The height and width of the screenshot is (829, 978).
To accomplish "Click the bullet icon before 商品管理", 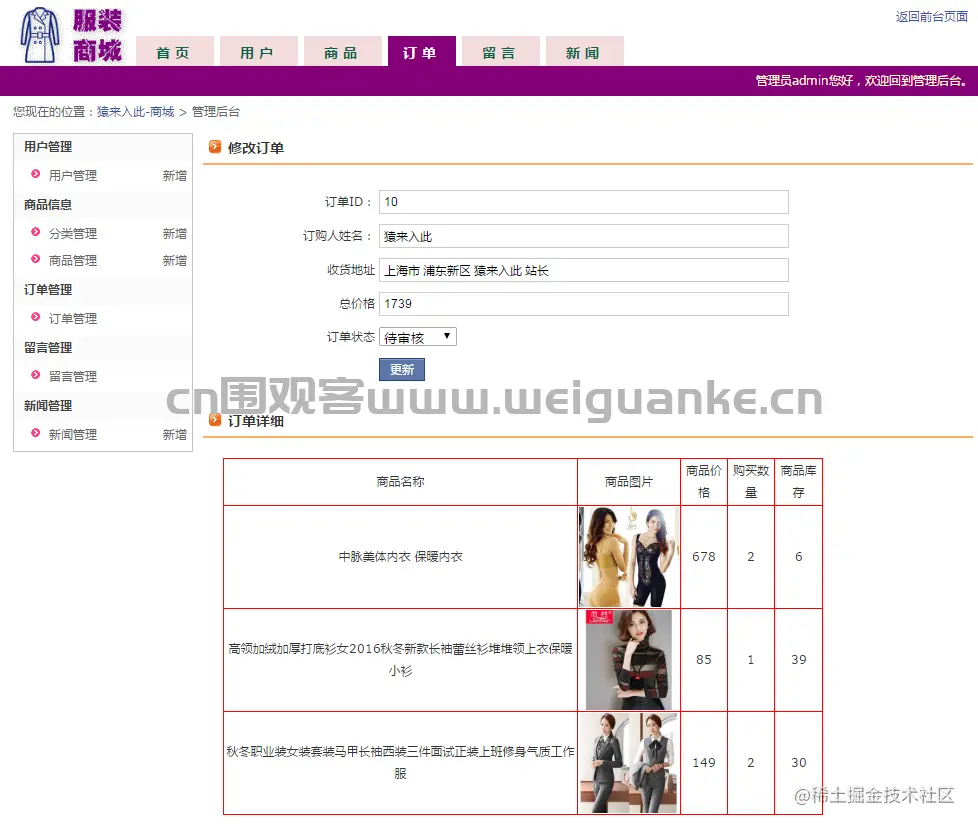I will click(36, 259).
